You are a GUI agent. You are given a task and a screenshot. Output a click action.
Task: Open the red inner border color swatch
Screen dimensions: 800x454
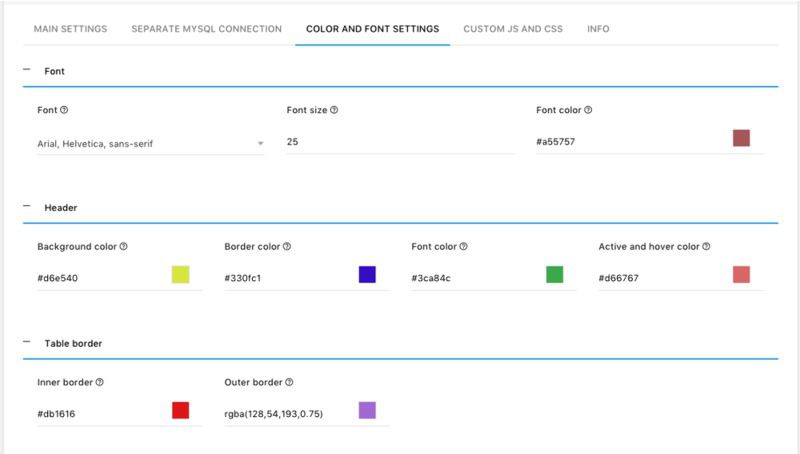[180, 410]
